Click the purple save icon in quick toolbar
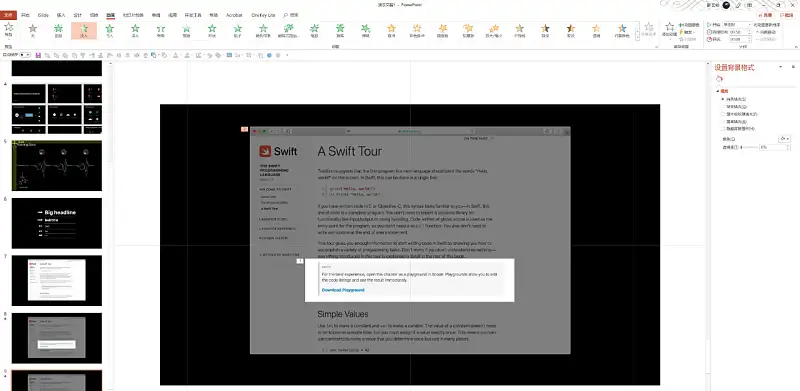 coord(38,55)
